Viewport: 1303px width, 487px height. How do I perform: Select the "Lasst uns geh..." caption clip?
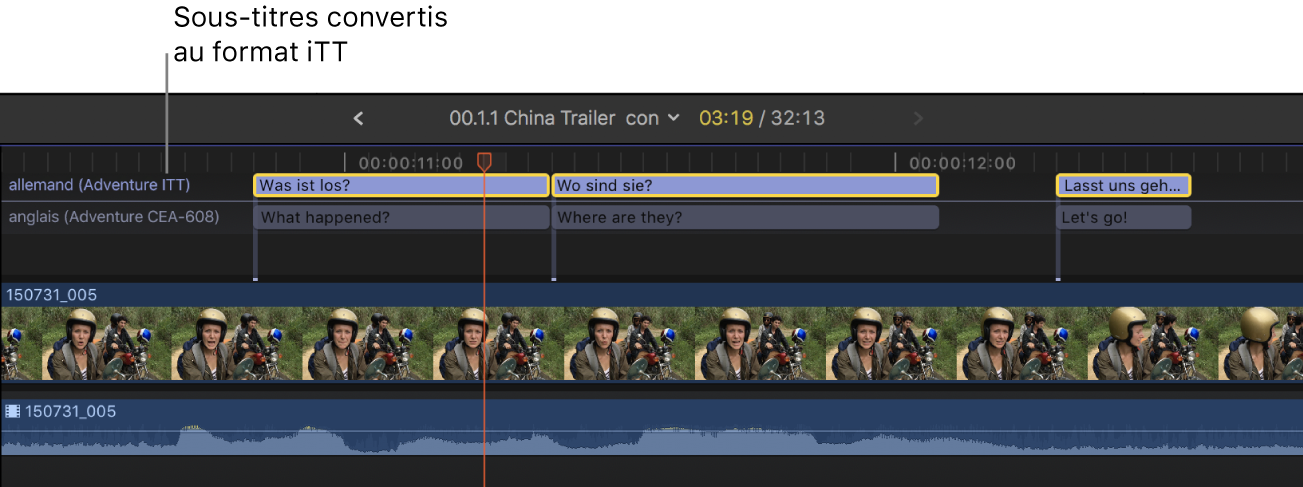pos(1123,185)
